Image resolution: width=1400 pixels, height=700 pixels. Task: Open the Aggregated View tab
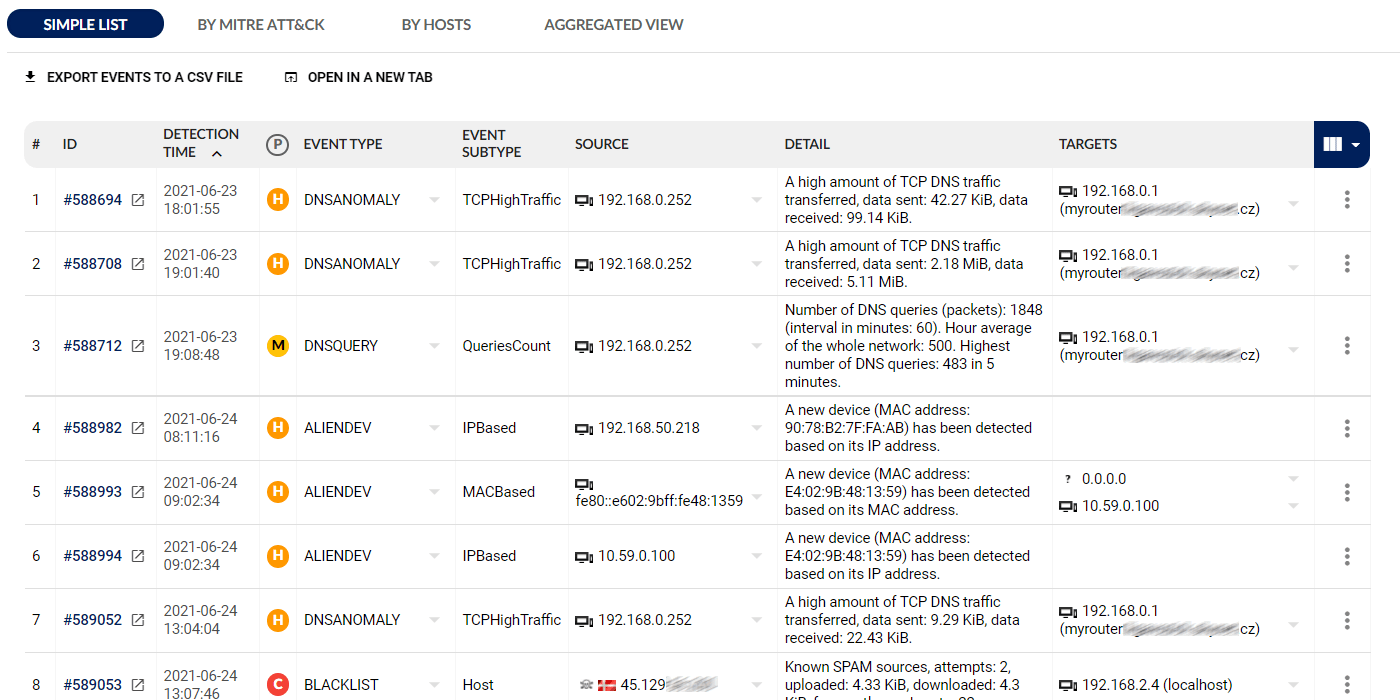(x=613, y=25)
